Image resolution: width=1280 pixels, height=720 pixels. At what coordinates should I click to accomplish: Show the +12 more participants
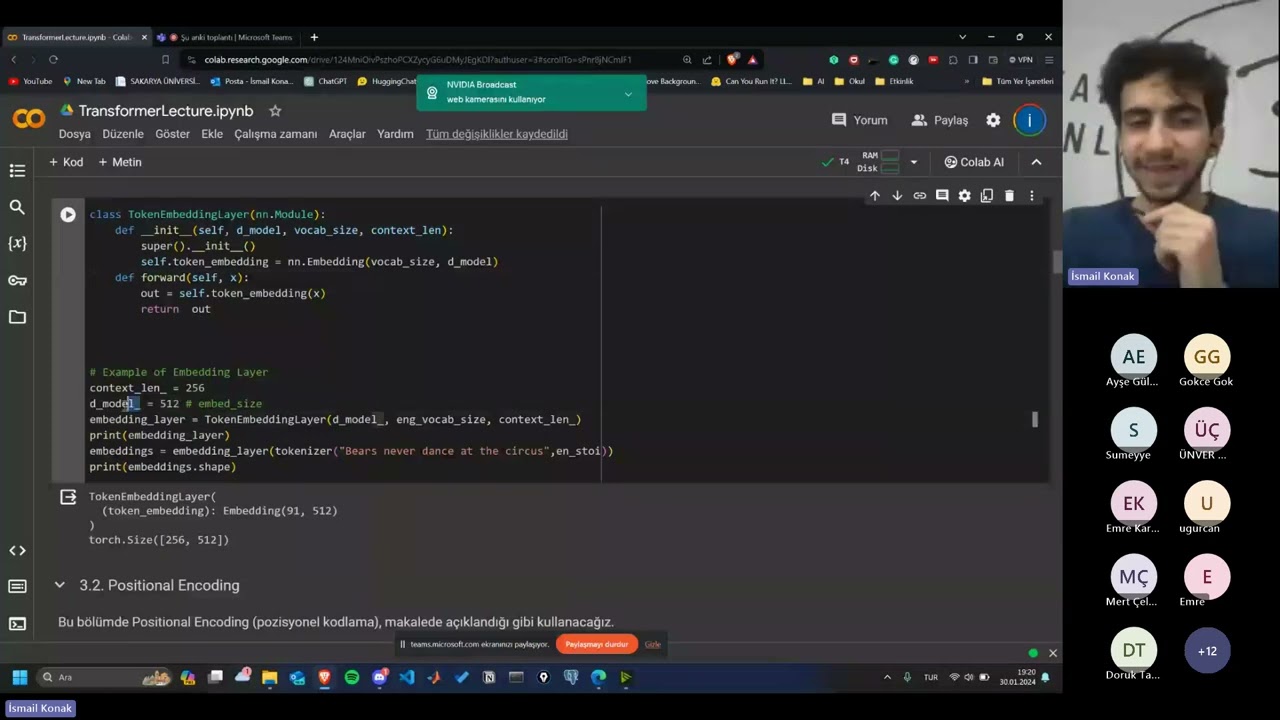click(x=1207, y=651)
